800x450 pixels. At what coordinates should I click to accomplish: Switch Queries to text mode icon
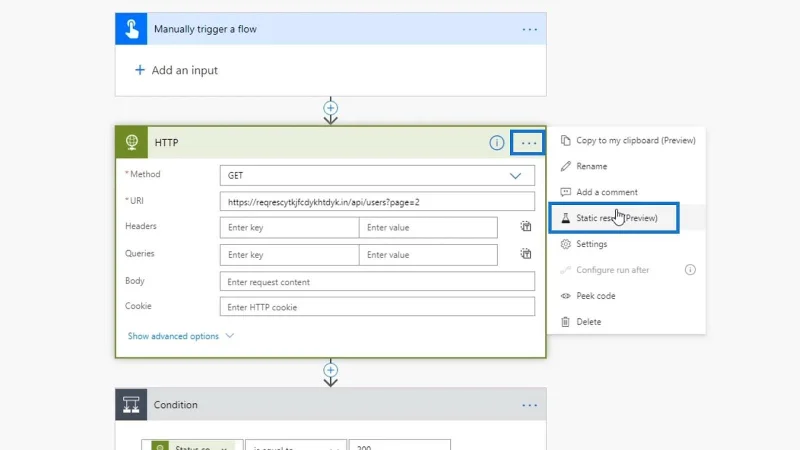click(x=526, y=254)
